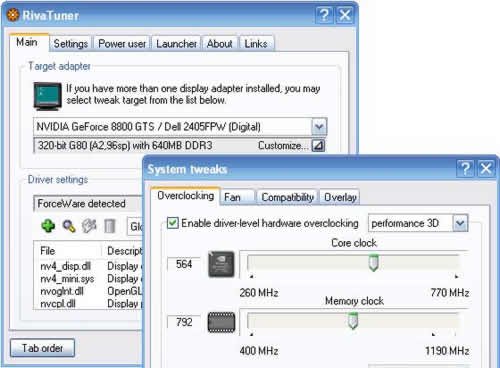Click the 260 MHz minimum core label
Screen dimensions: 500x368
259,293
